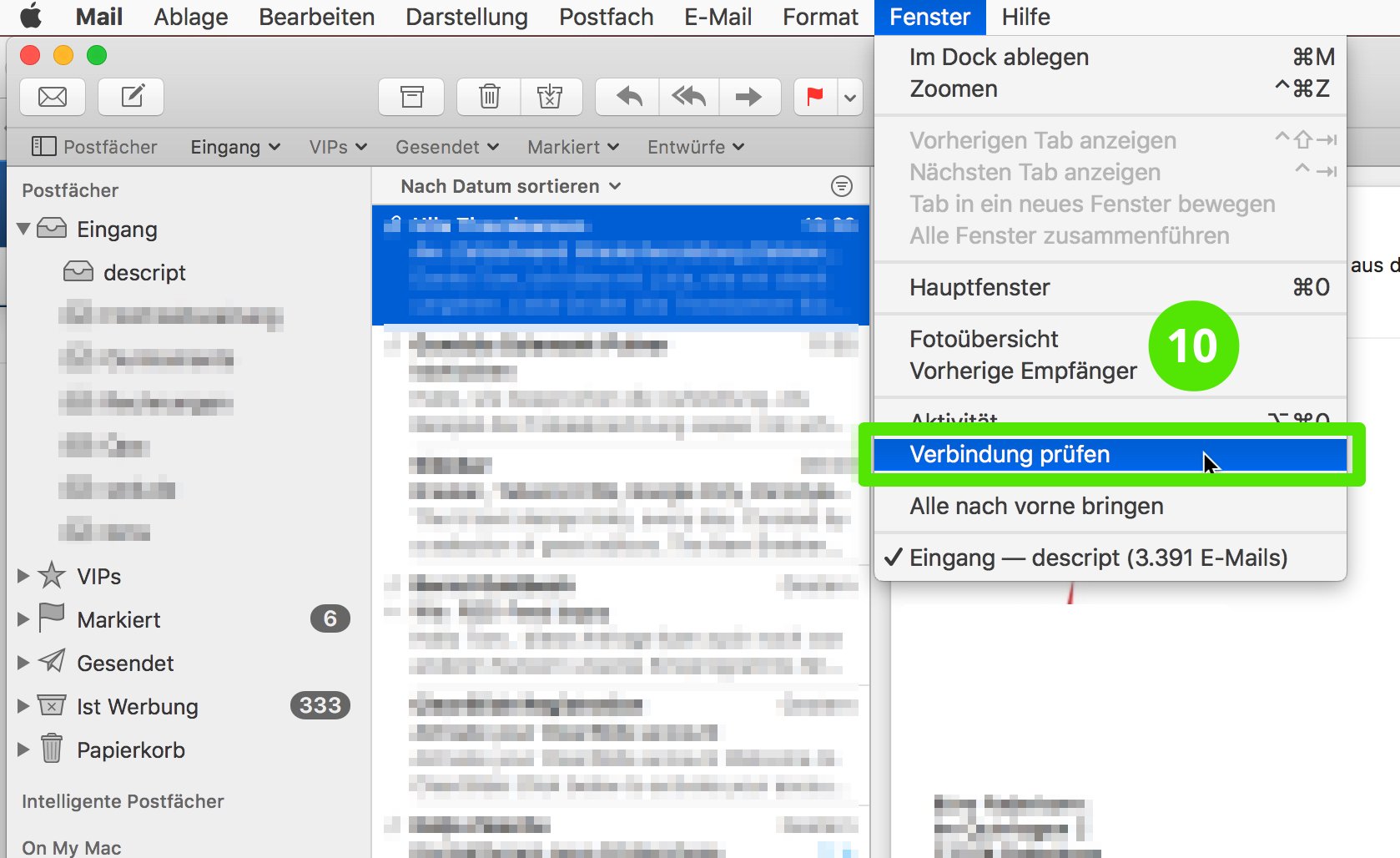The width and height of the screenshot is (1400, 858).
Task: Open the VIPs favorites dropdown
Action: point(338,147)
